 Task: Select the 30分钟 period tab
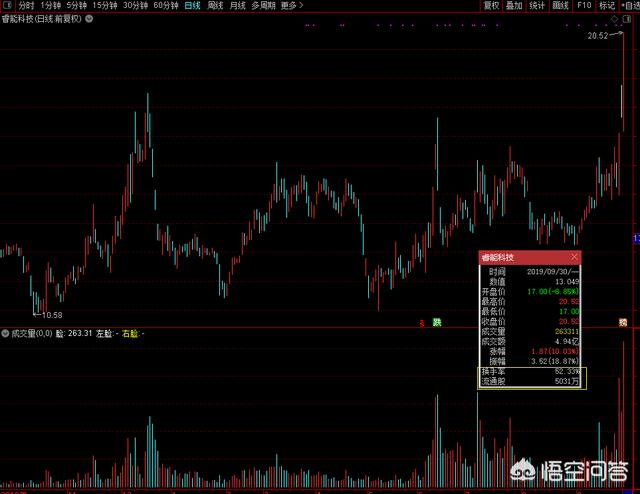point(135,5)
